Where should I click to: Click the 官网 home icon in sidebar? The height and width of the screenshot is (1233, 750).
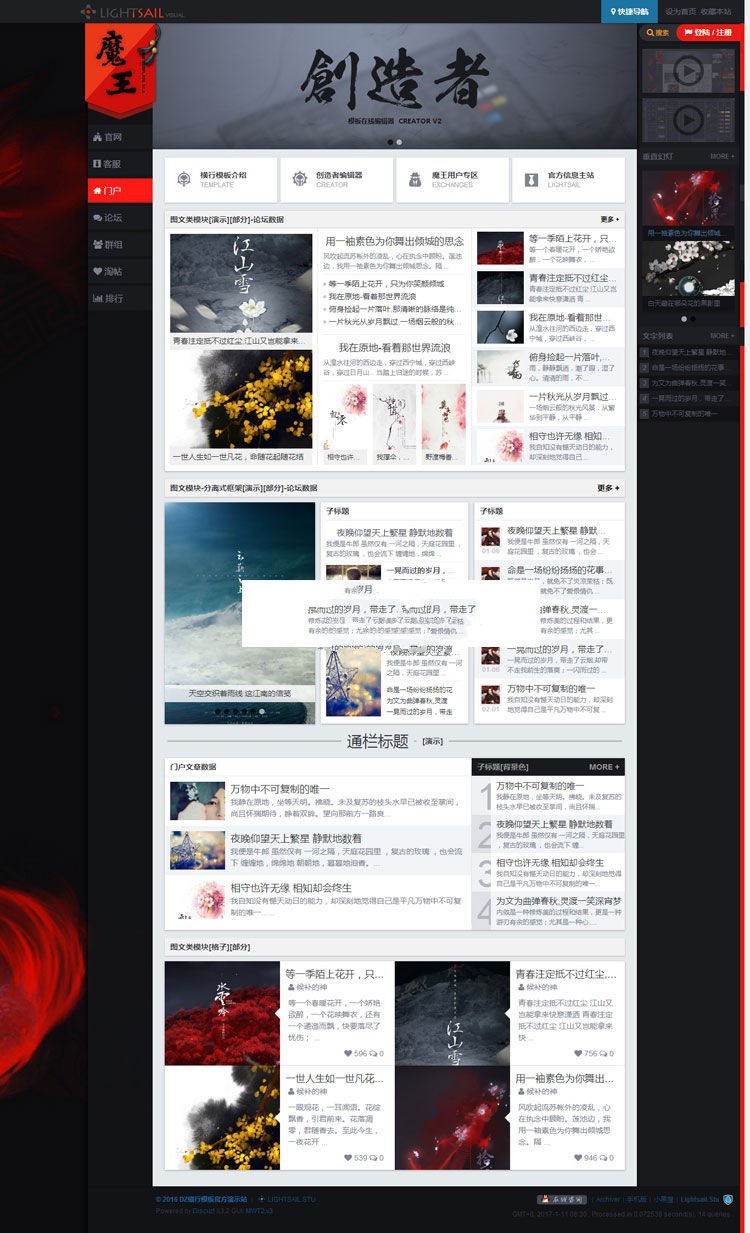(98, 137)
